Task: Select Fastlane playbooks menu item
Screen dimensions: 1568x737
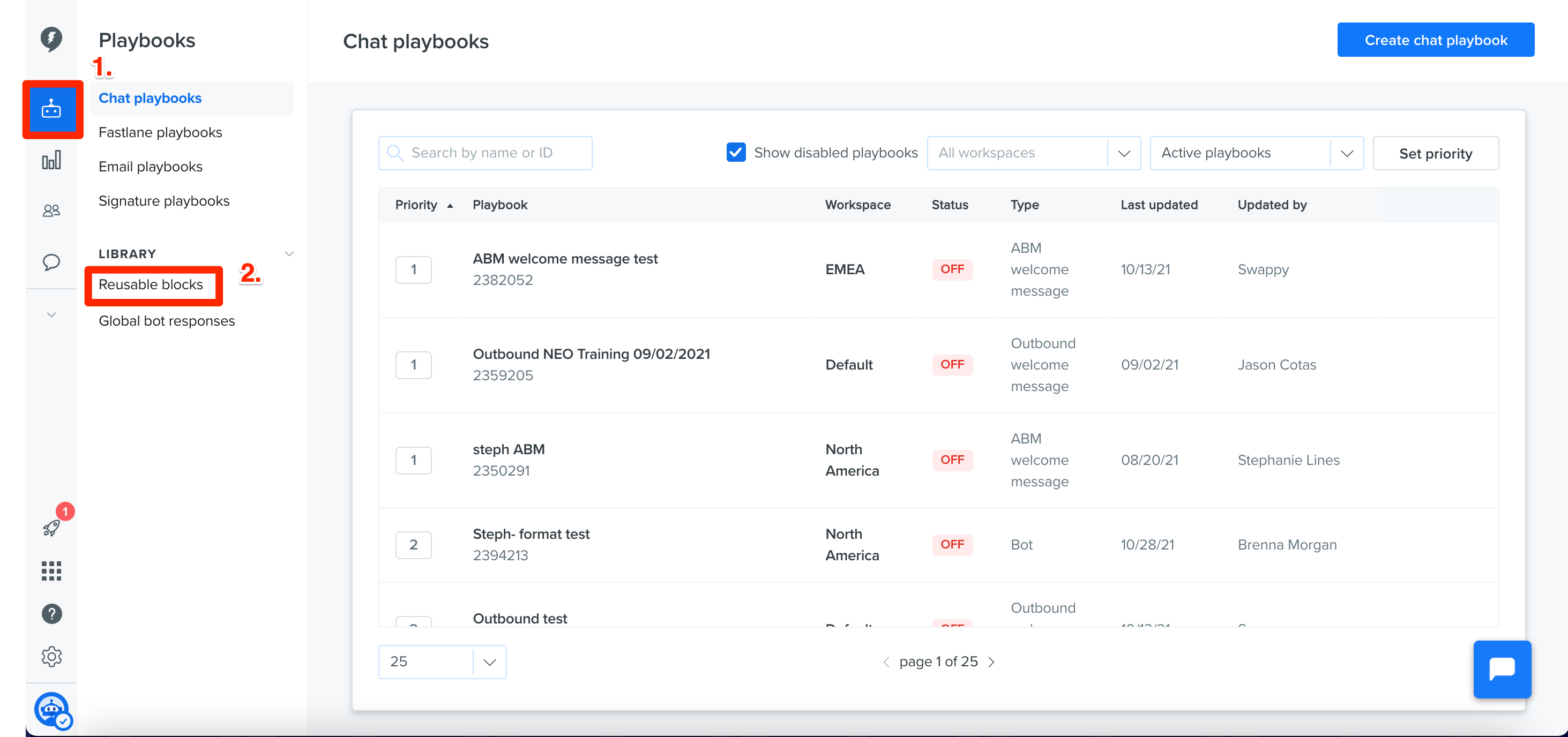Action: click(x=160, y=133)
